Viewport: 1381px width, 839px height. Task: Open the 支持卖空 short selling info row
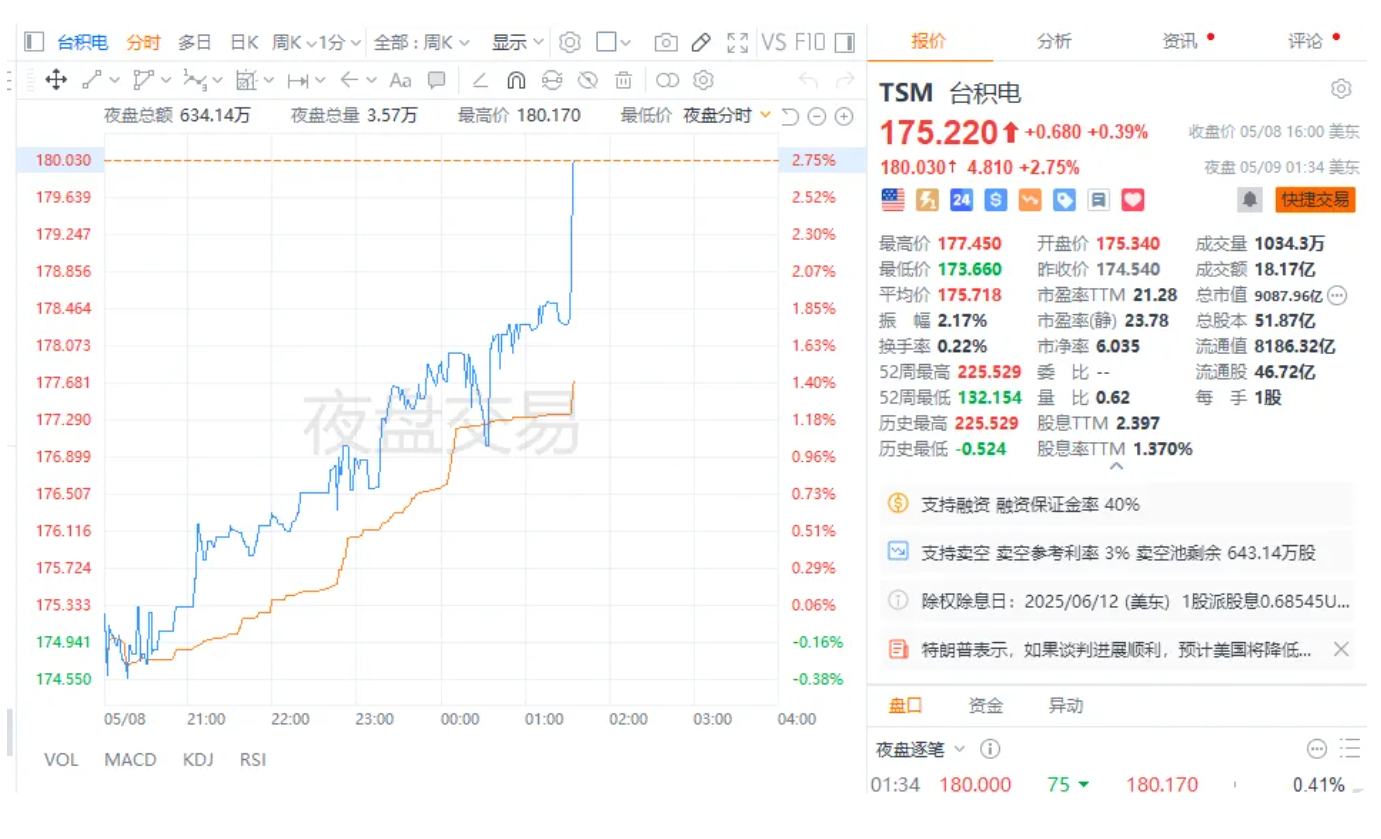pyautogui.click(x=1117, y=552)
